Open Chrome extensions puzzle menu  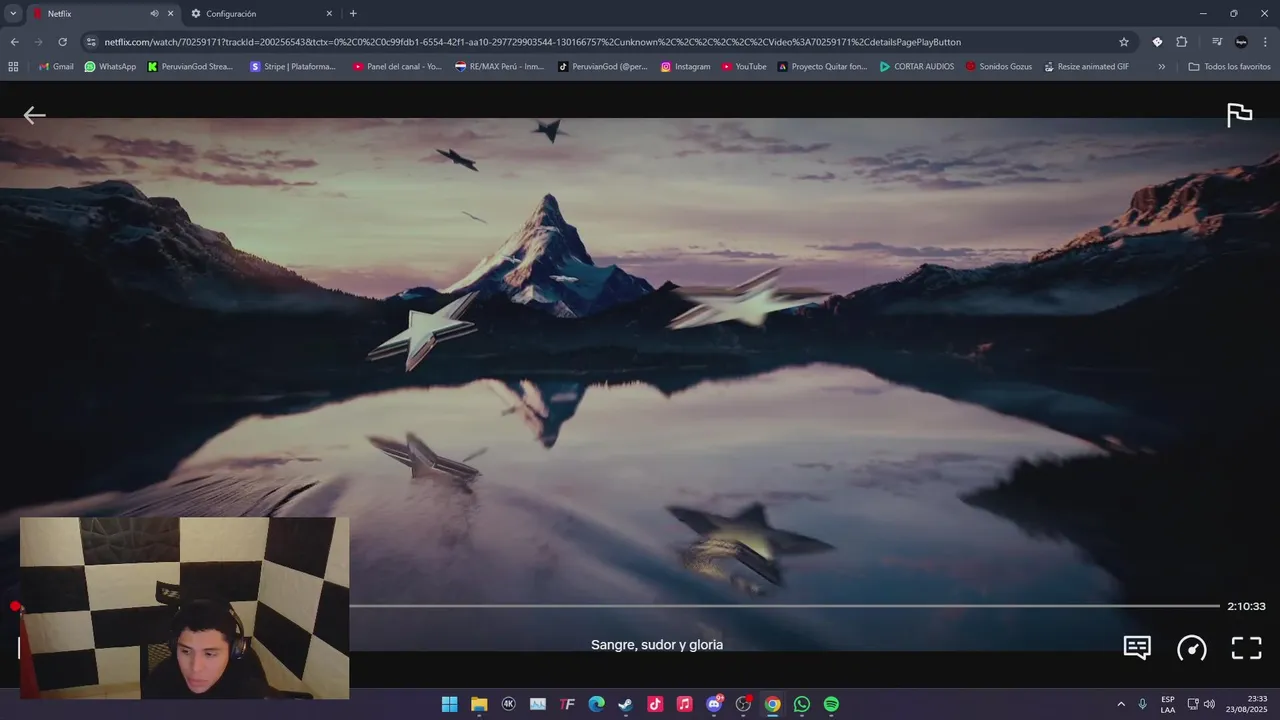pos(1181,42)
